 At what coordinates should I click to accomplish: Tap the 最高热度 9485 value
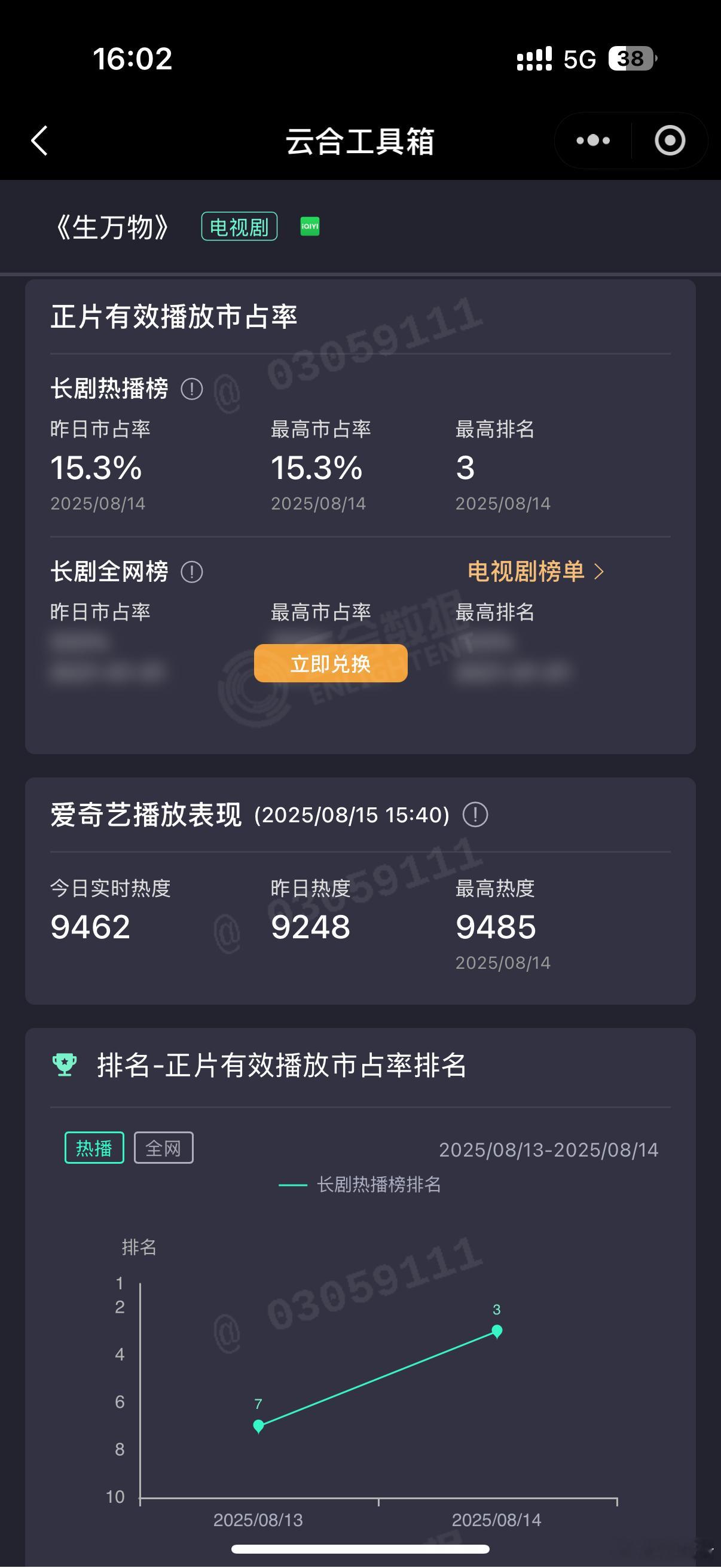pos(496,927)
